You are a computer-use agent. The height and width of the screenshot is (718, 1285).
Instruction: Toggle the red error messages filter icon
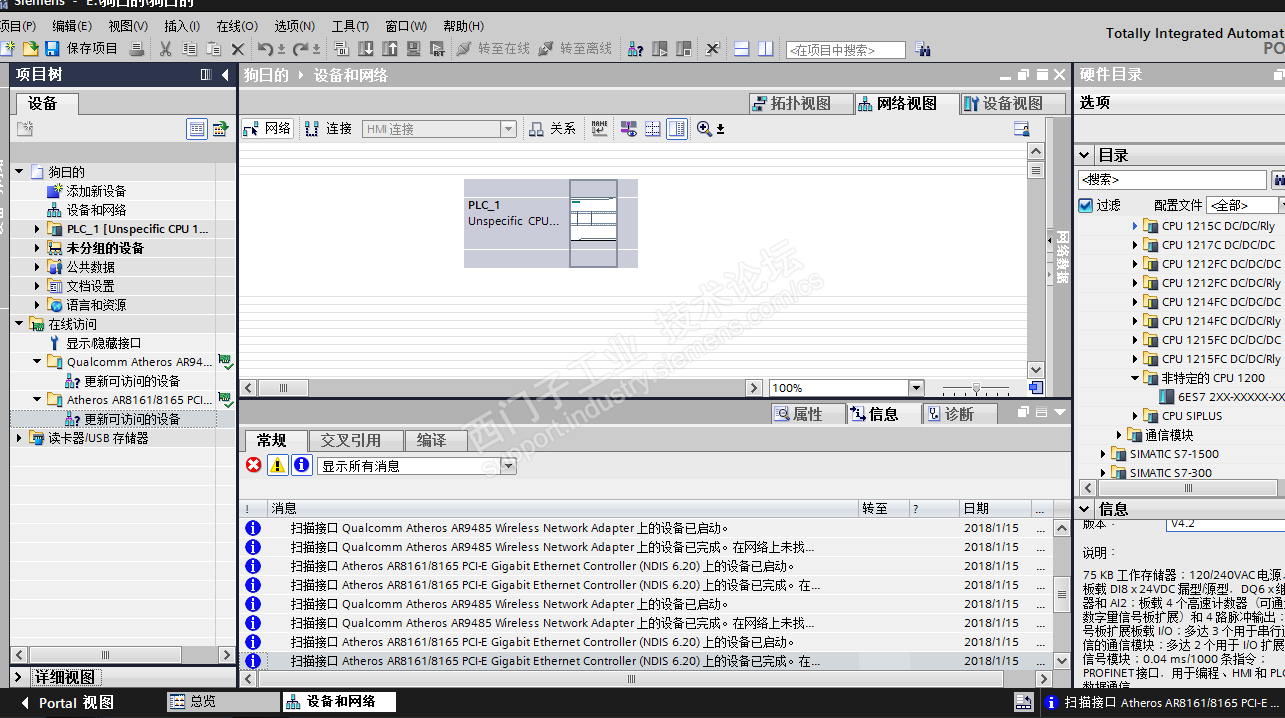pos(254,465)
